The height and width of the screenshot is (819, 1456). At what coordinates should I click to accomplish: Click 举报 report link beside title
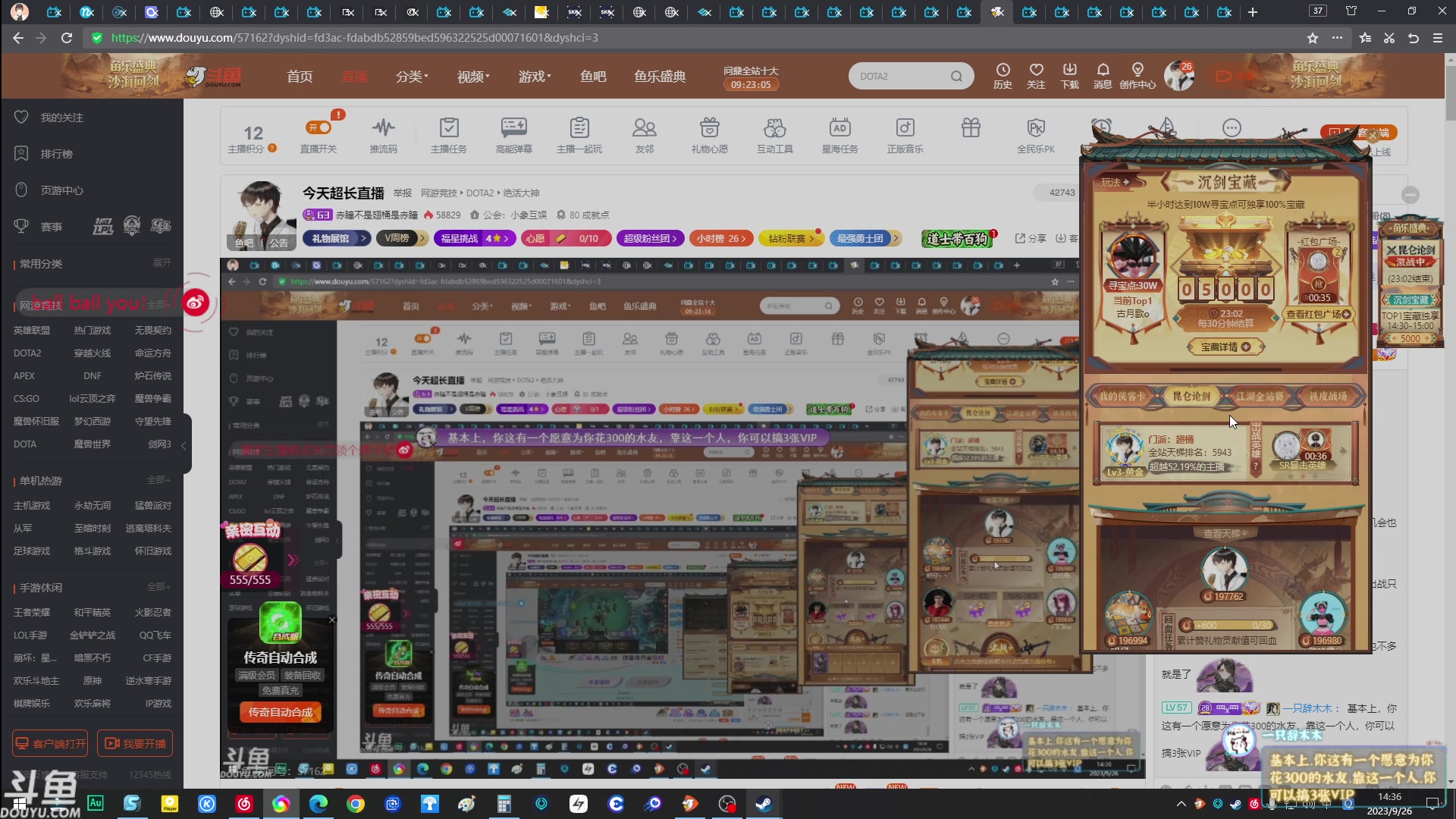[x=403, y=193]
